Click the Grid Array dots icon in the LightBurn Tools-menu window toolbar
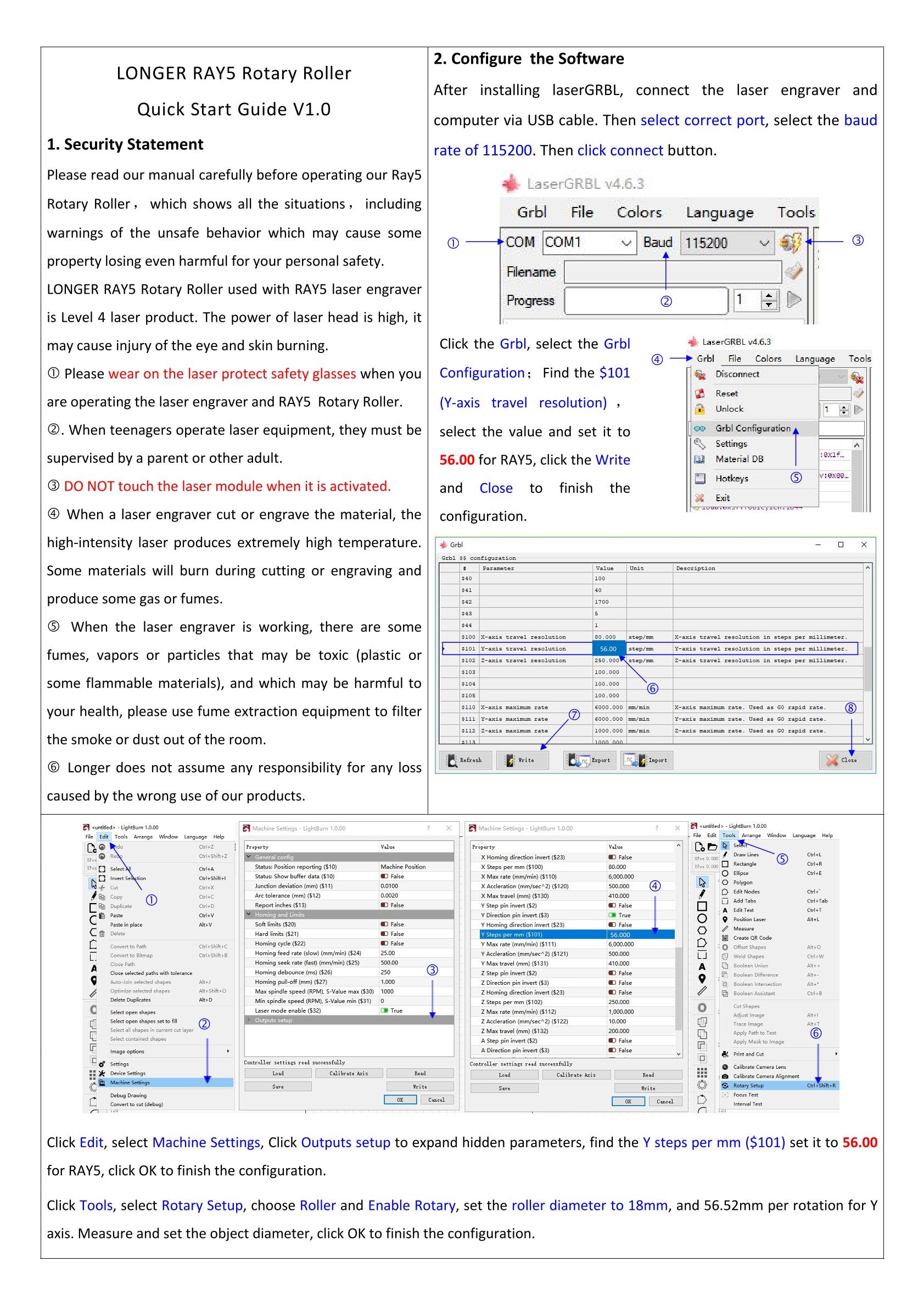Screen dimensions: 924x1307 coord(702,1073)
